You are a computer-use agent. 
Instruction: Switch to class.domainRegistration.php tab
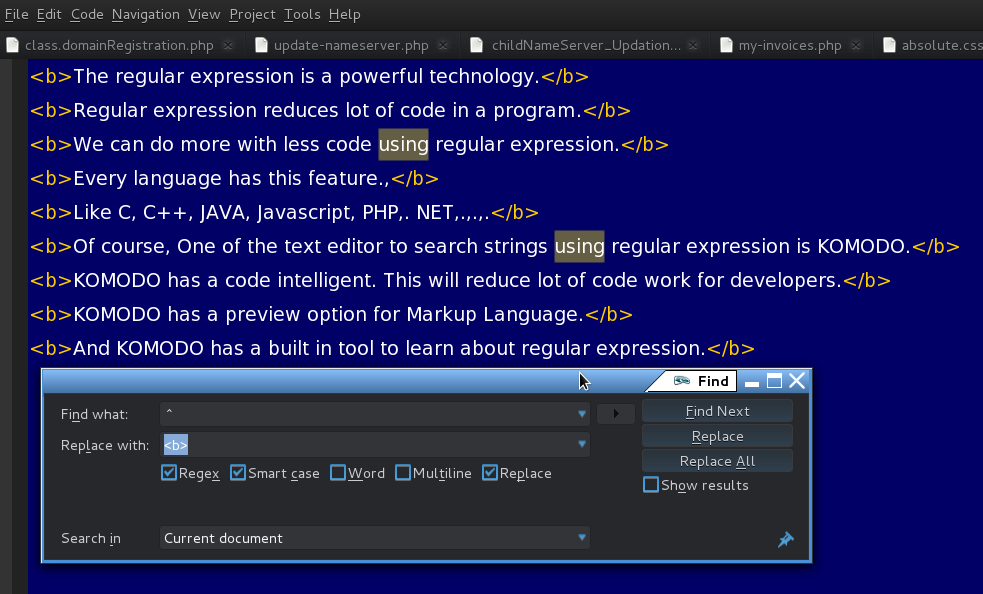119,45
